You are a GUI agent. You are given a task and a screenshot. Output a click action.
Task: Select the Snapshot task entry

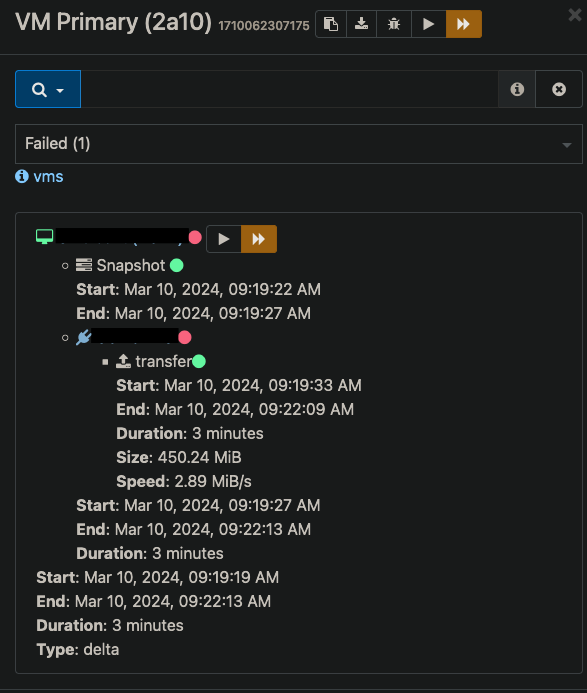point(130,266)
